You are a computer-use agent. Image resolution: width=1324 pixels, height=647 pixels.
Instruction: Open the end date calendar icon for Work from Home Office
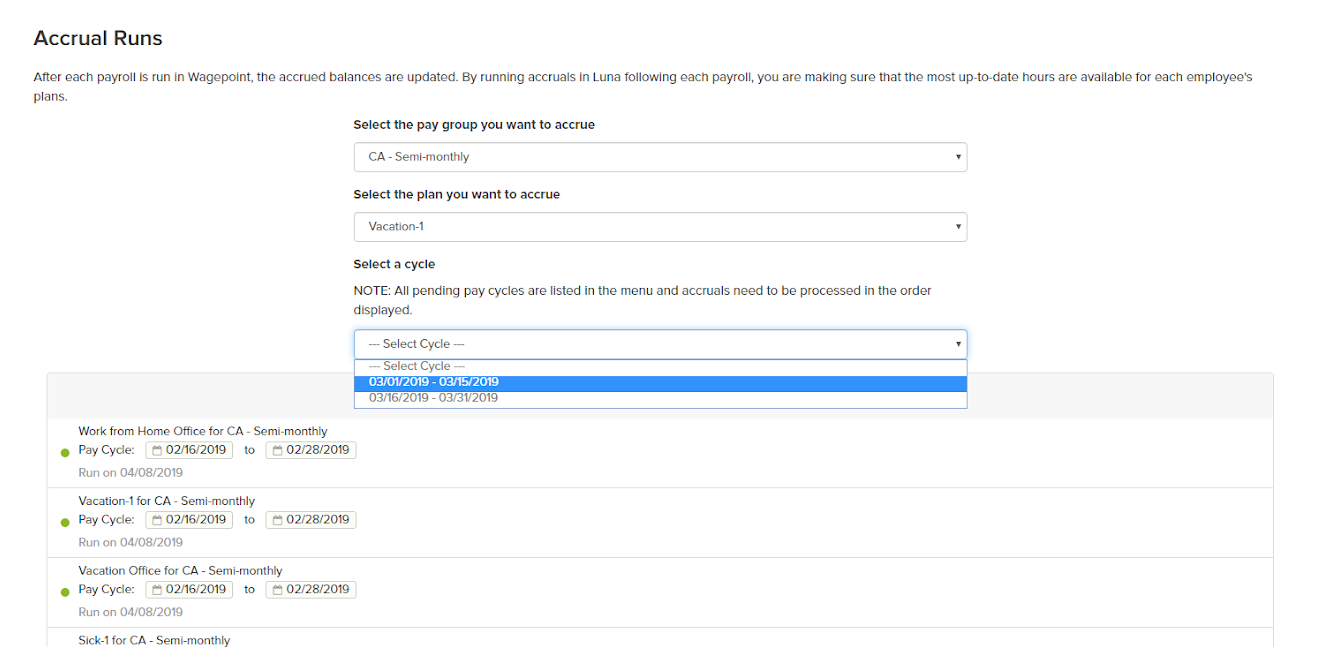point(277,450)
